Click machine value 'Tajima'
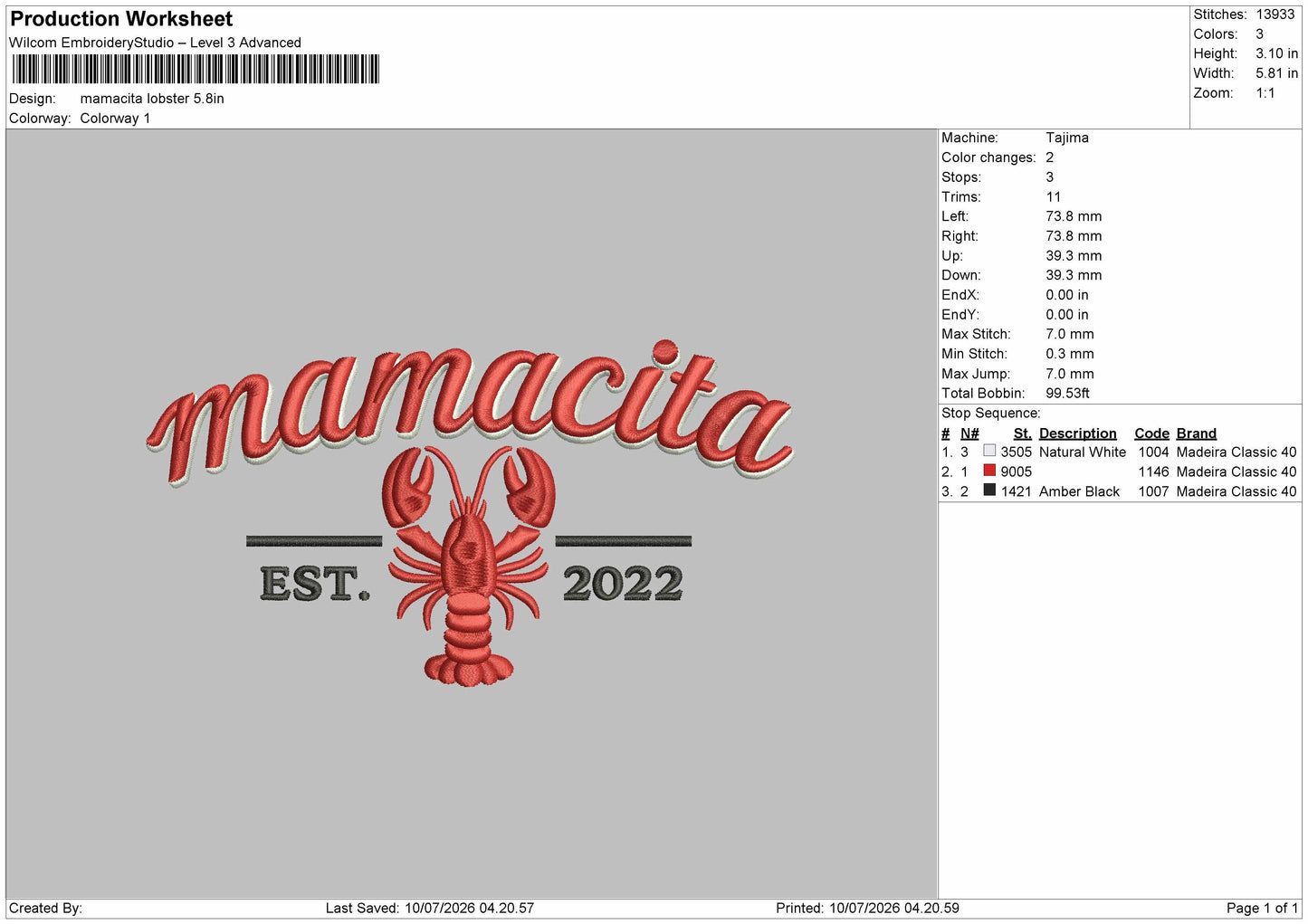Screen dimensions: 1308x924 (x=1067, y=138)
